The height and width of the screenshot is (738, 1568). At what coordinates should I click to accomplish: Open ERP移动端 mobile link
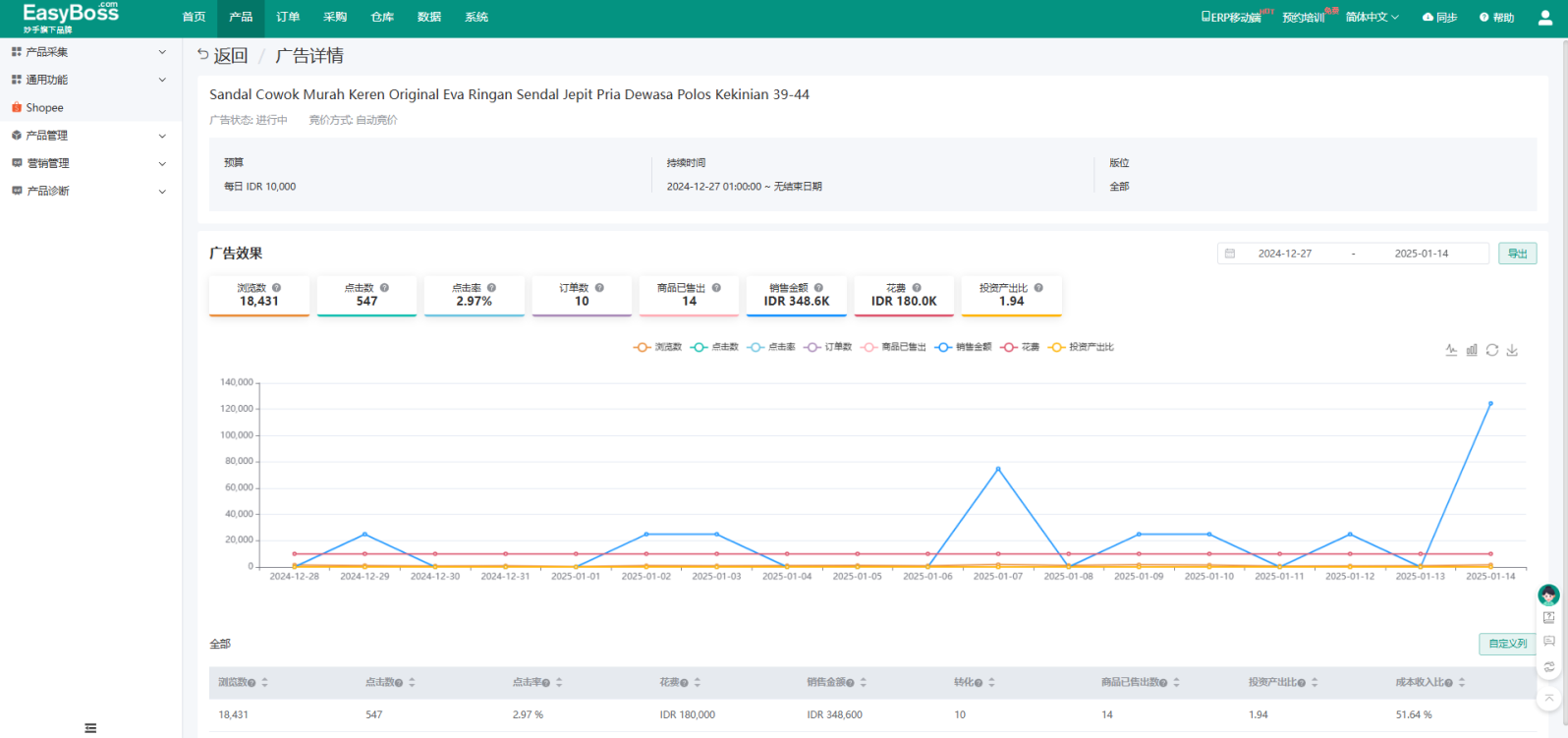coord(1231,18)
